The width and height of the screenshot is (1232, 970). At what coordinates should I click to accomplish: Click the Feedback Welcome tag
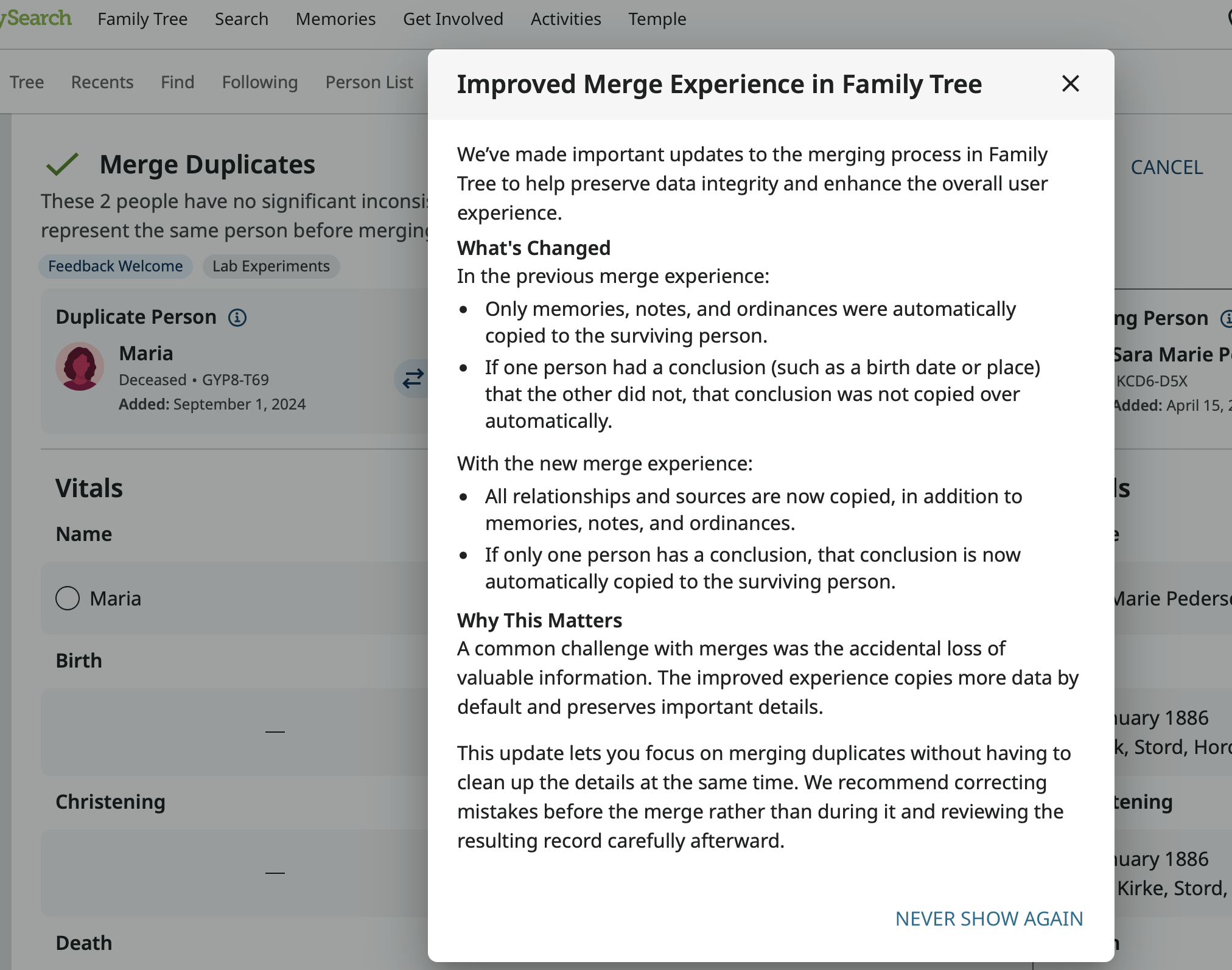[115, 266]
